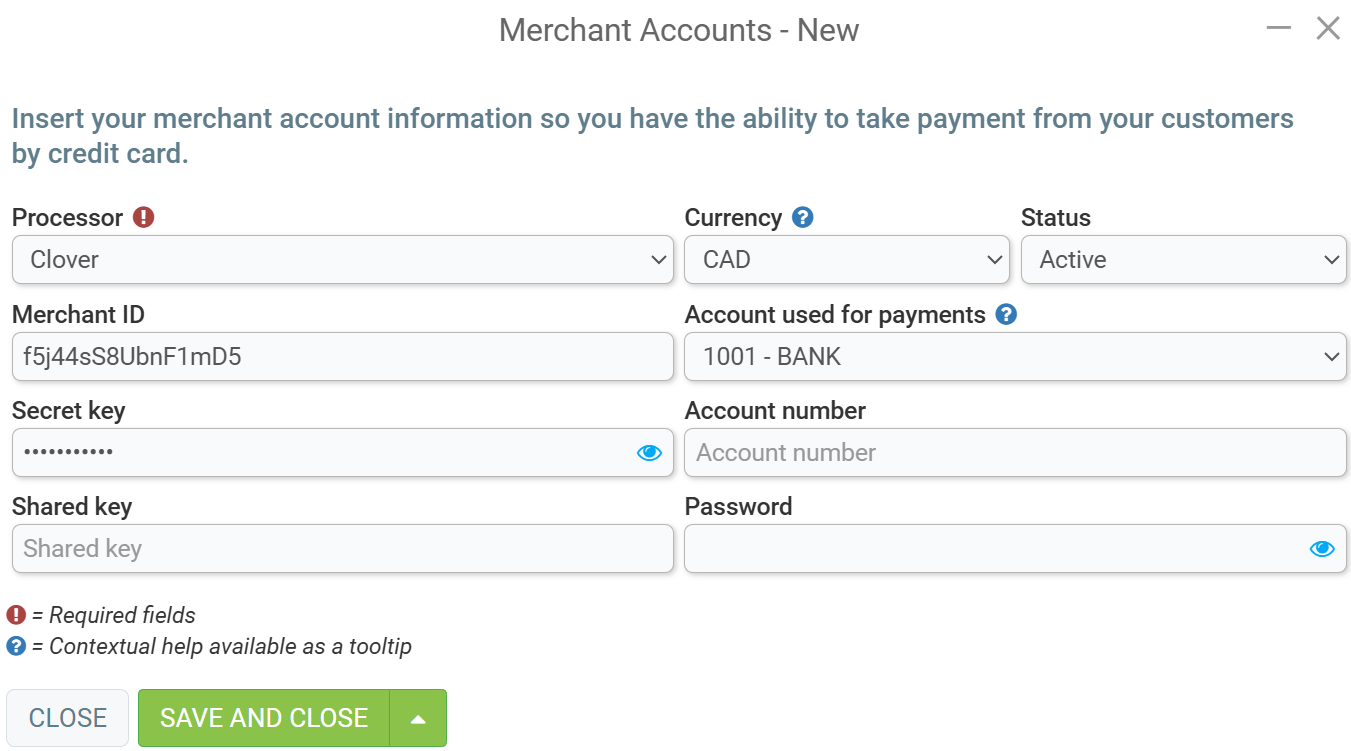
Task: Show the Password using the eye icon
Action: [1322, 549]
